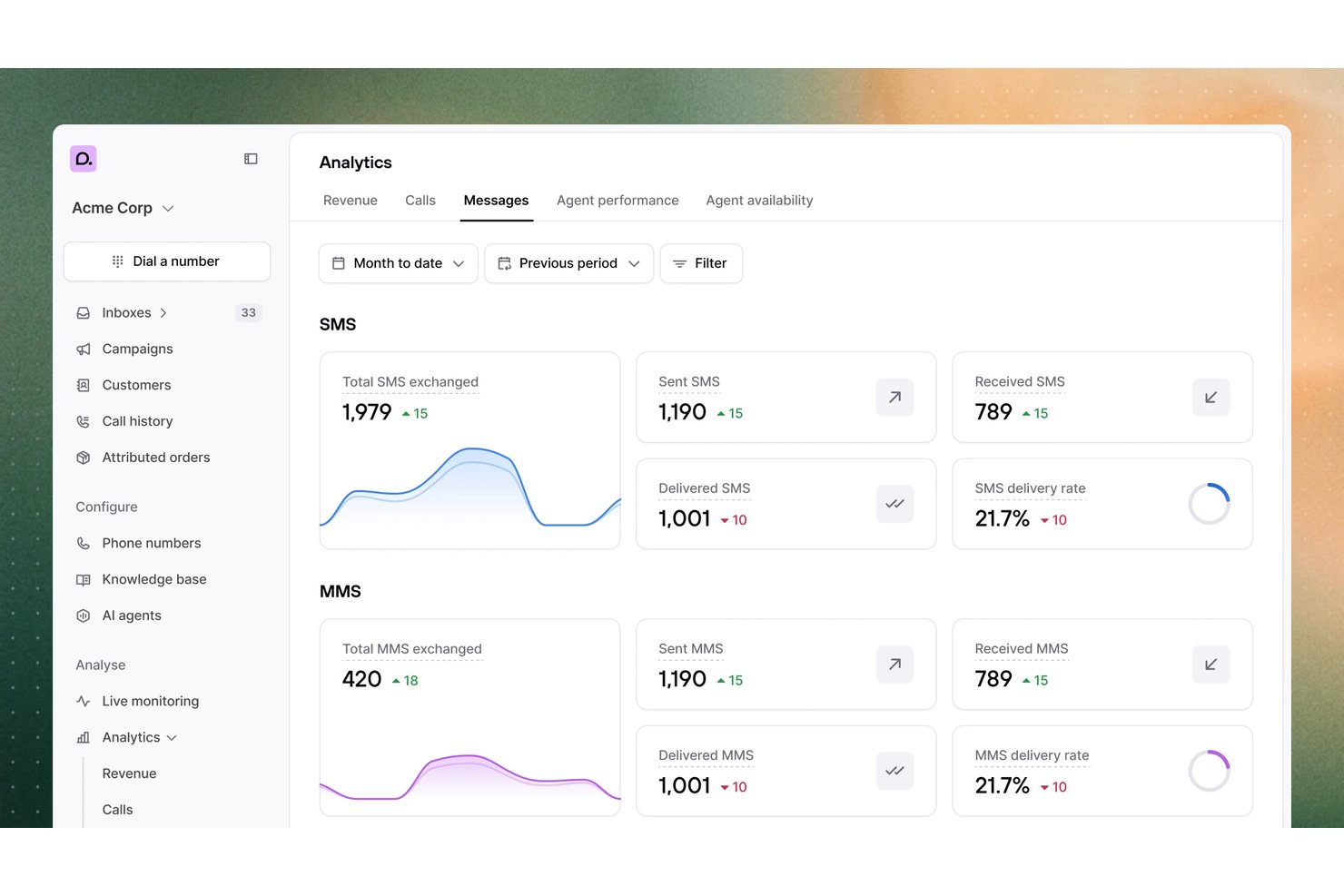Click the Total SMS exchanged chart
Viewport: 1344px width, 896px height.
click(x=470, y=487)
